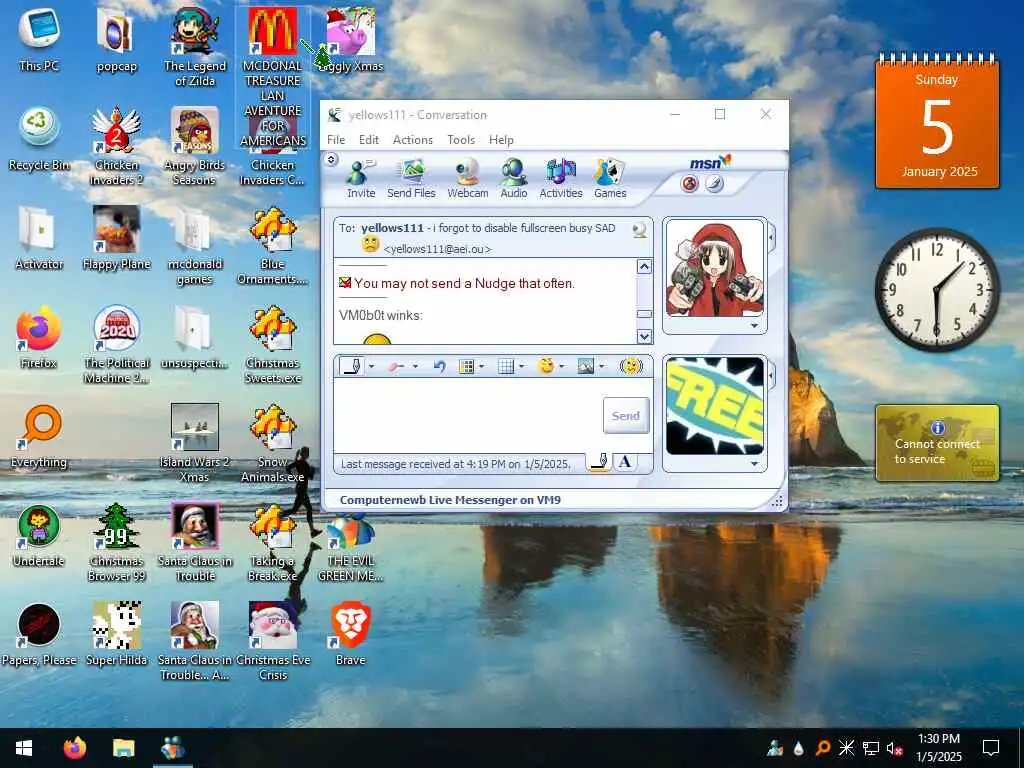Click the yellows111 contact name
Image resolution: width=1024 pixels, height=768 pixels.
click(x=392, y=228)
